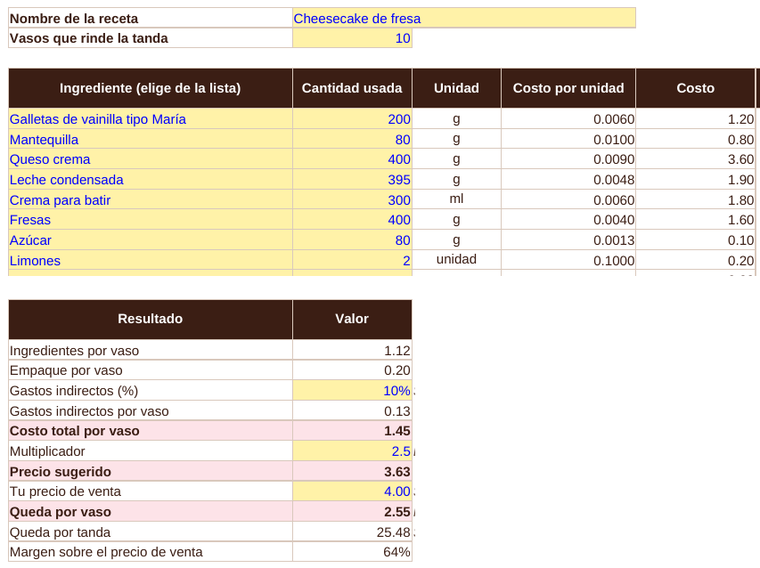Select the 'Nombre de la receta' label cell

[150, 18]
